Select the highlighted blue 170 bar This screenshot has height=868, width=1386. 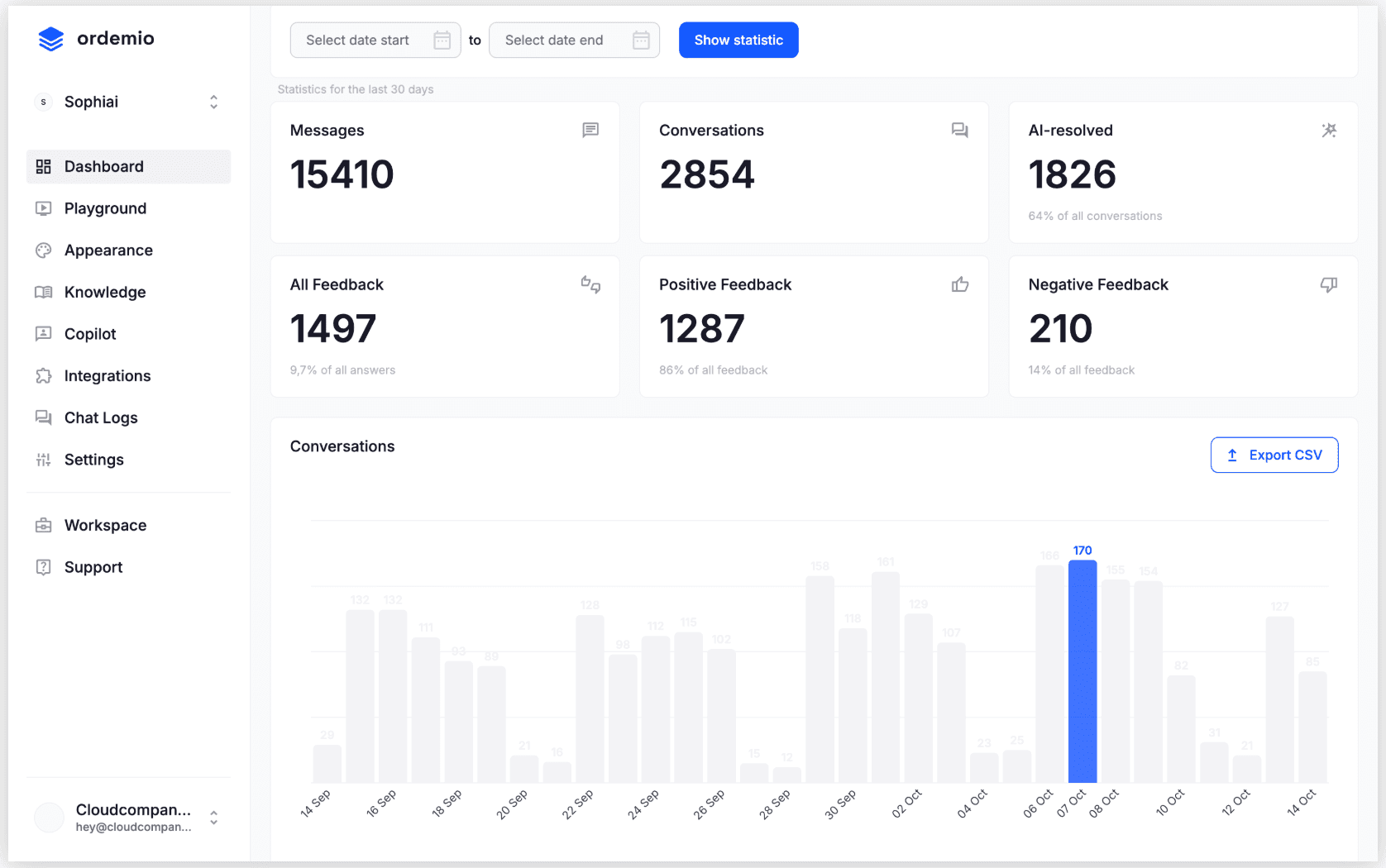(1083, 671)
